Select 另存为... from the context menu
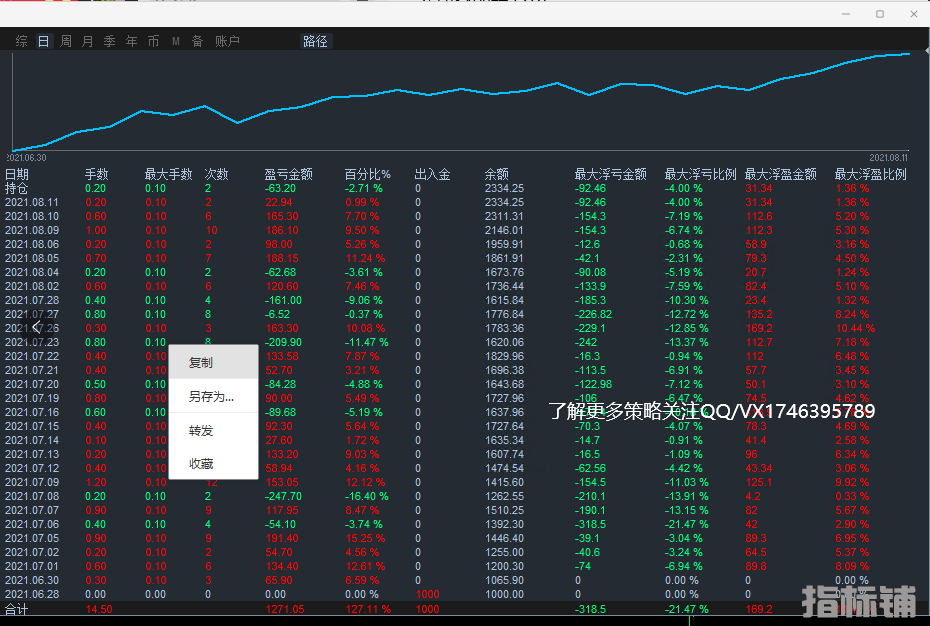This screenshot has height=626, width=930. point(211,397)
